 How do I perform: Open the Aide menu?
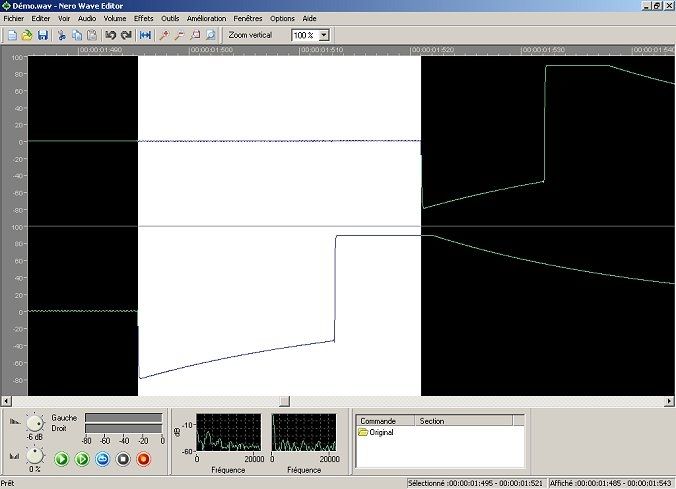pyautogui.click(x=310, y=19)
